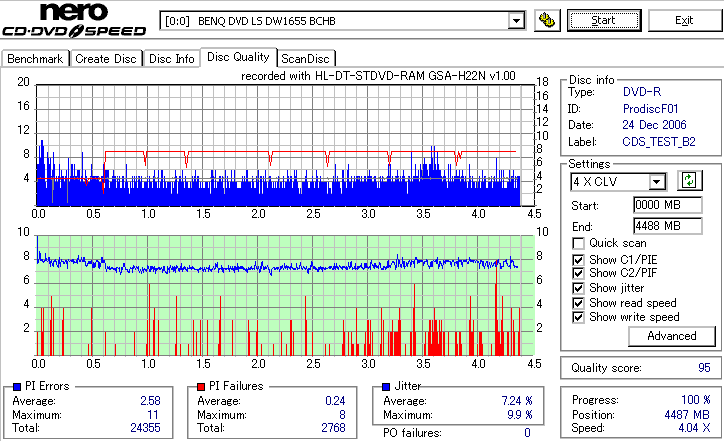Viewport: 724px width, 441px height.
Task: Click the blue Jitter legend square
Action: [x=386, y=387]
